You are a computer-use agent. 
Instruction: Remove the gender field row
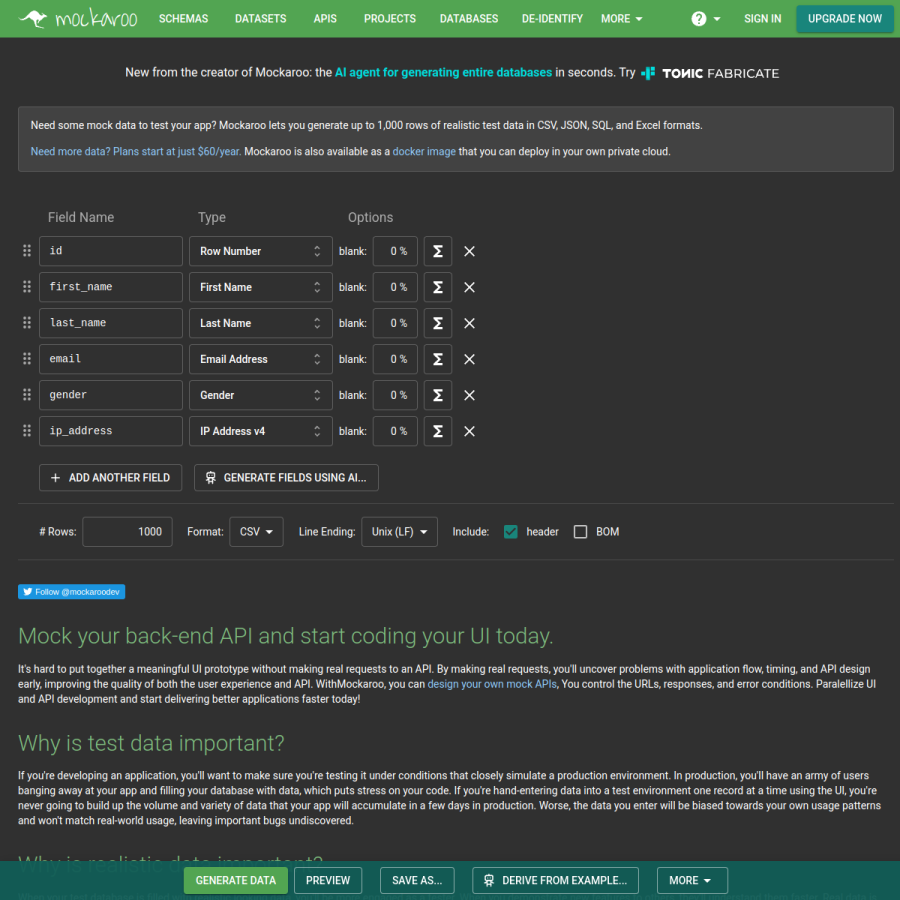coord(469,395)
